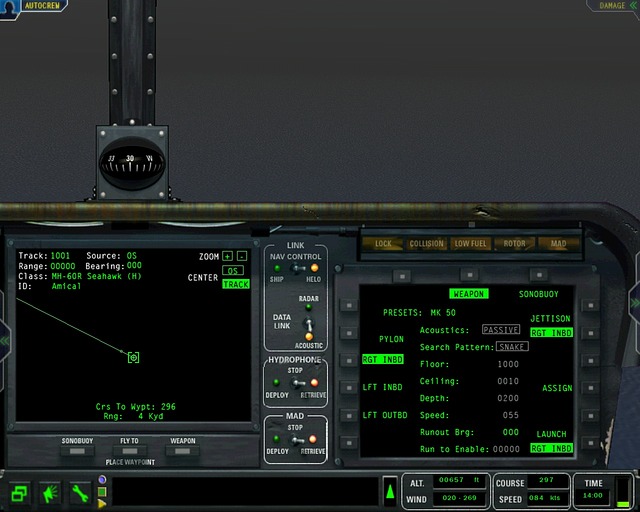Switch to the WEAPON page on the MFD
The width and height of the screenshot is (640, 512).
469,294
